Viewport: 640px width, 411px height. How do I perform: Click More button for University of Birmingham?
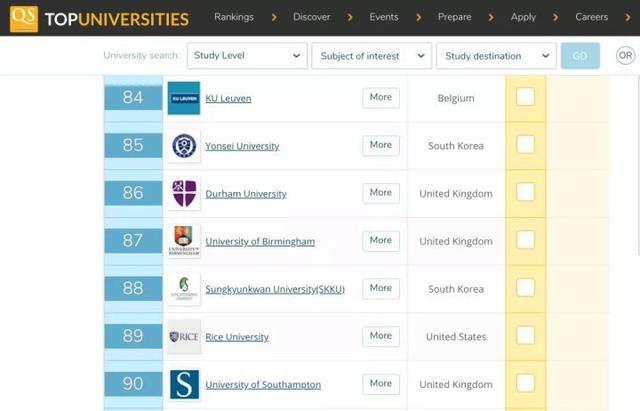pyautogui.click(x=381, y=241)
